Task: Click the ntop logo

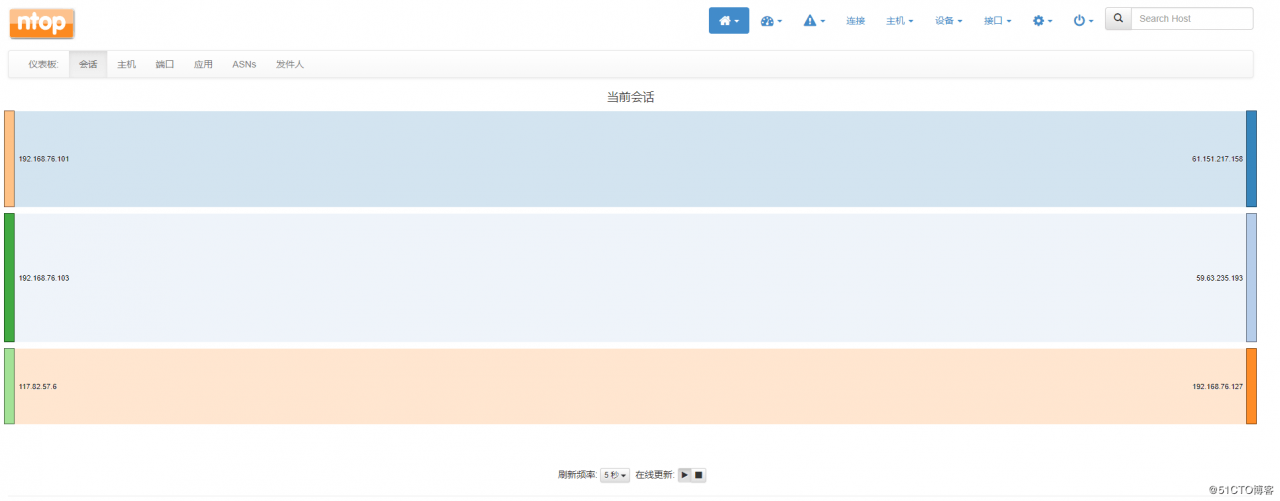Action: click(x=42, y=23)
